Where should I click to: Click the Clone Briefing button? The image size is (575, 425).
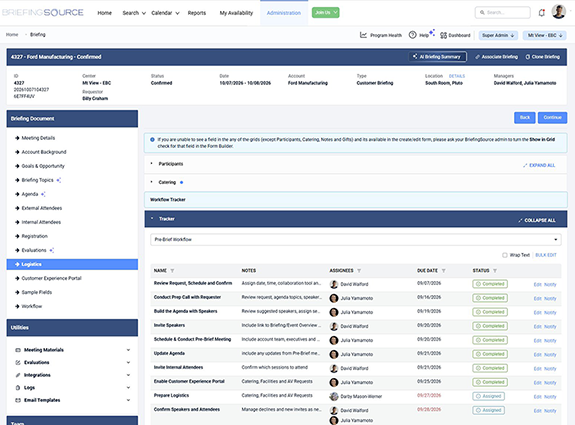(x=543, y=57)
